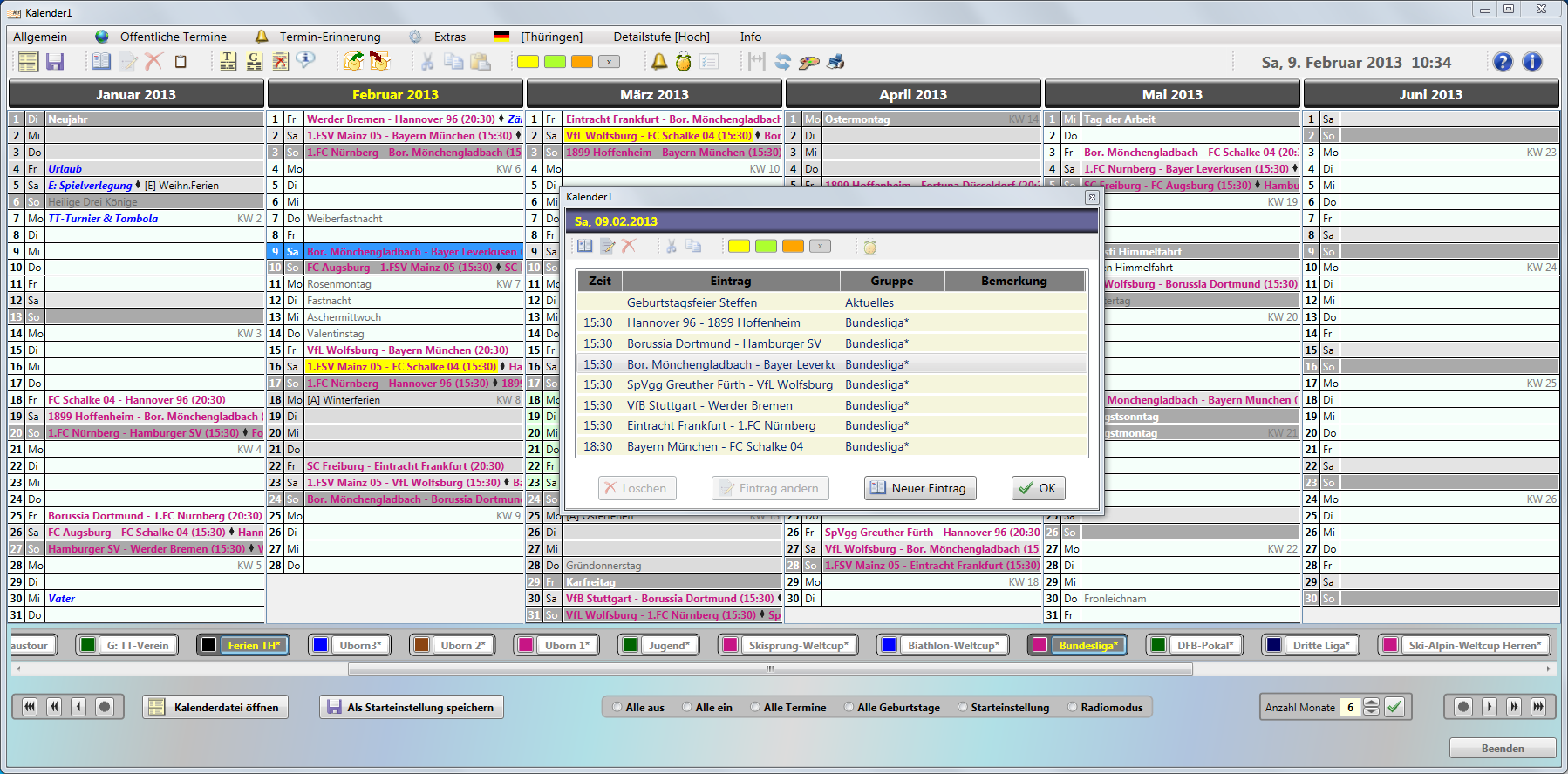Click the calendar with green arrow icon
Screen dimensions: 1568x774
(353, 62)
